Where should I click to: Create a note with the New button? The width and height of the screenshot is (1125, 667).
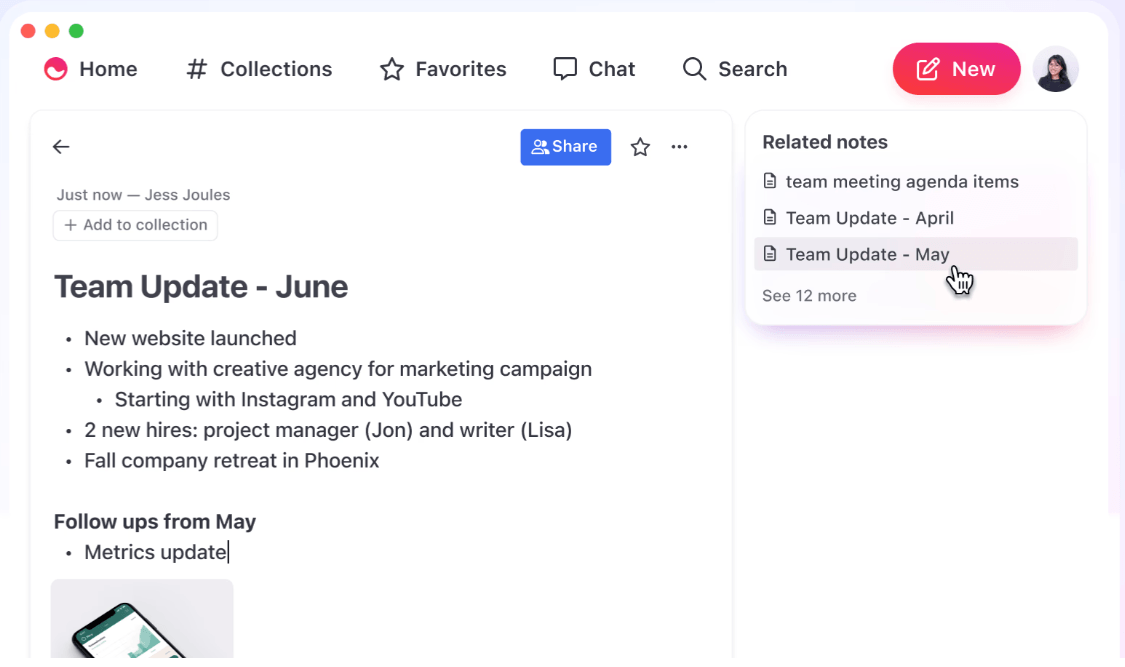(956, 69)
